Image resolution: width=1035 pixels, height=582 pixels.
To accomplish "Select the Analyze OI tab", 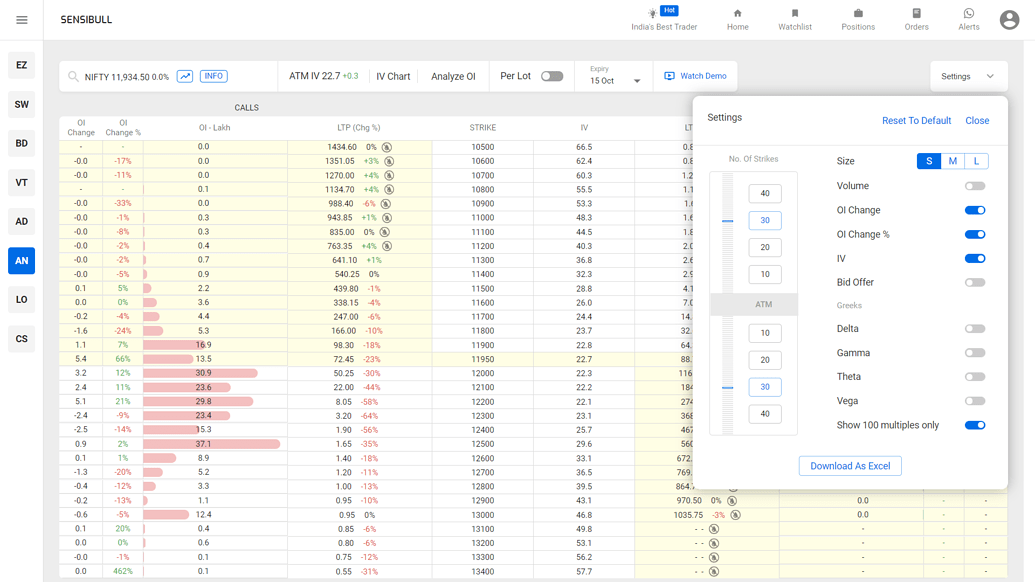I will [453, 76].
